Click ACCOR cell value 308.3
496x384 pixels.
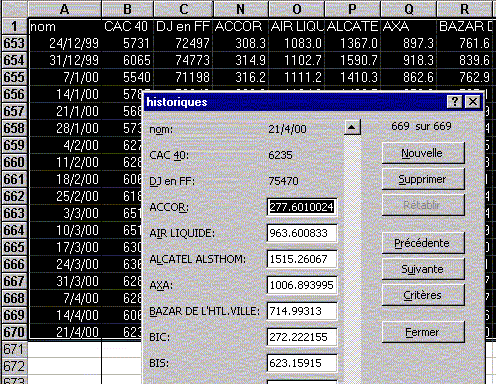point(241,43)
